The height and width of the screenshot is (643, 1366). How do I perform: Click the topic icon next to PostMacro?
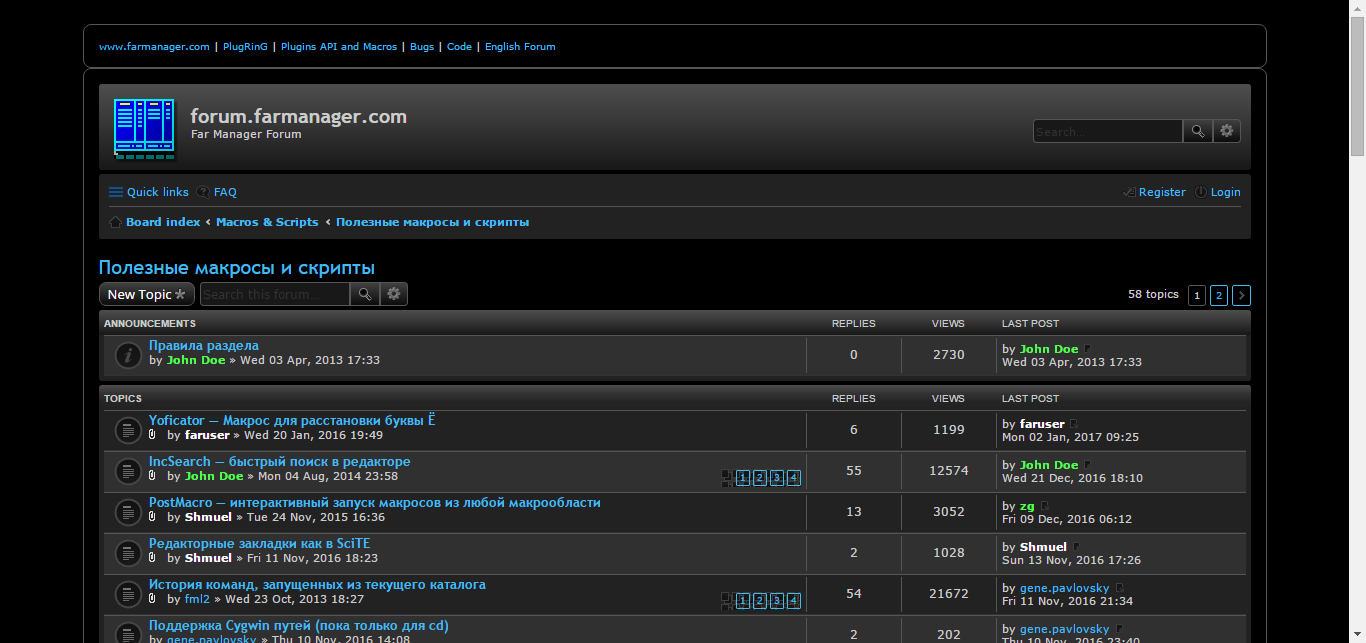(127, 511)
